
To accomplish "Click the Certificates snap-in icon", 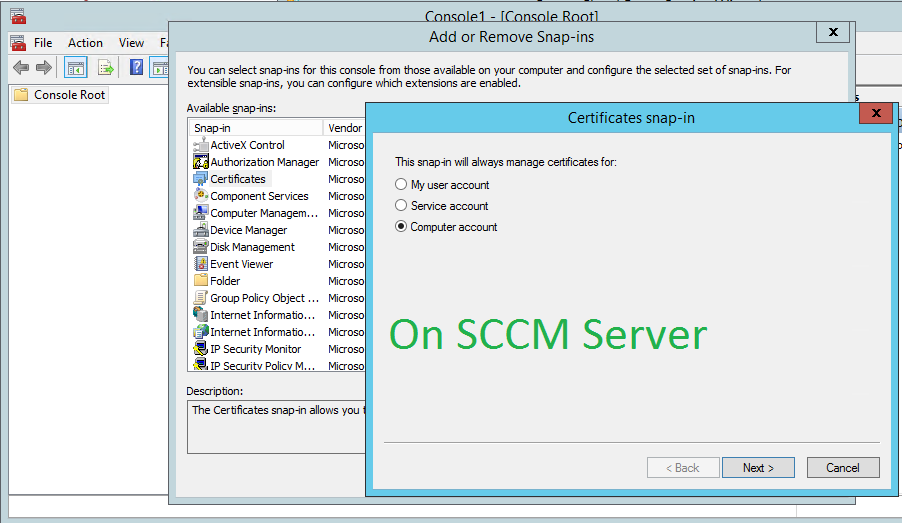I will [x=200, y=179].
